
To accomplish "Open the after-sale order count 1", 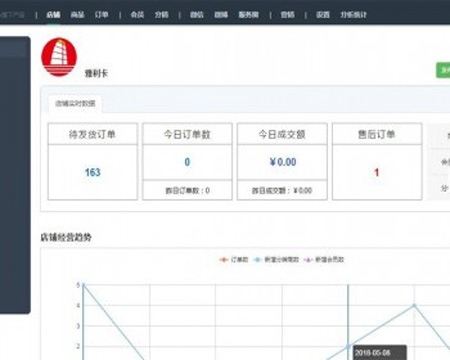I will pyautogui.click(x=377, y=172).
